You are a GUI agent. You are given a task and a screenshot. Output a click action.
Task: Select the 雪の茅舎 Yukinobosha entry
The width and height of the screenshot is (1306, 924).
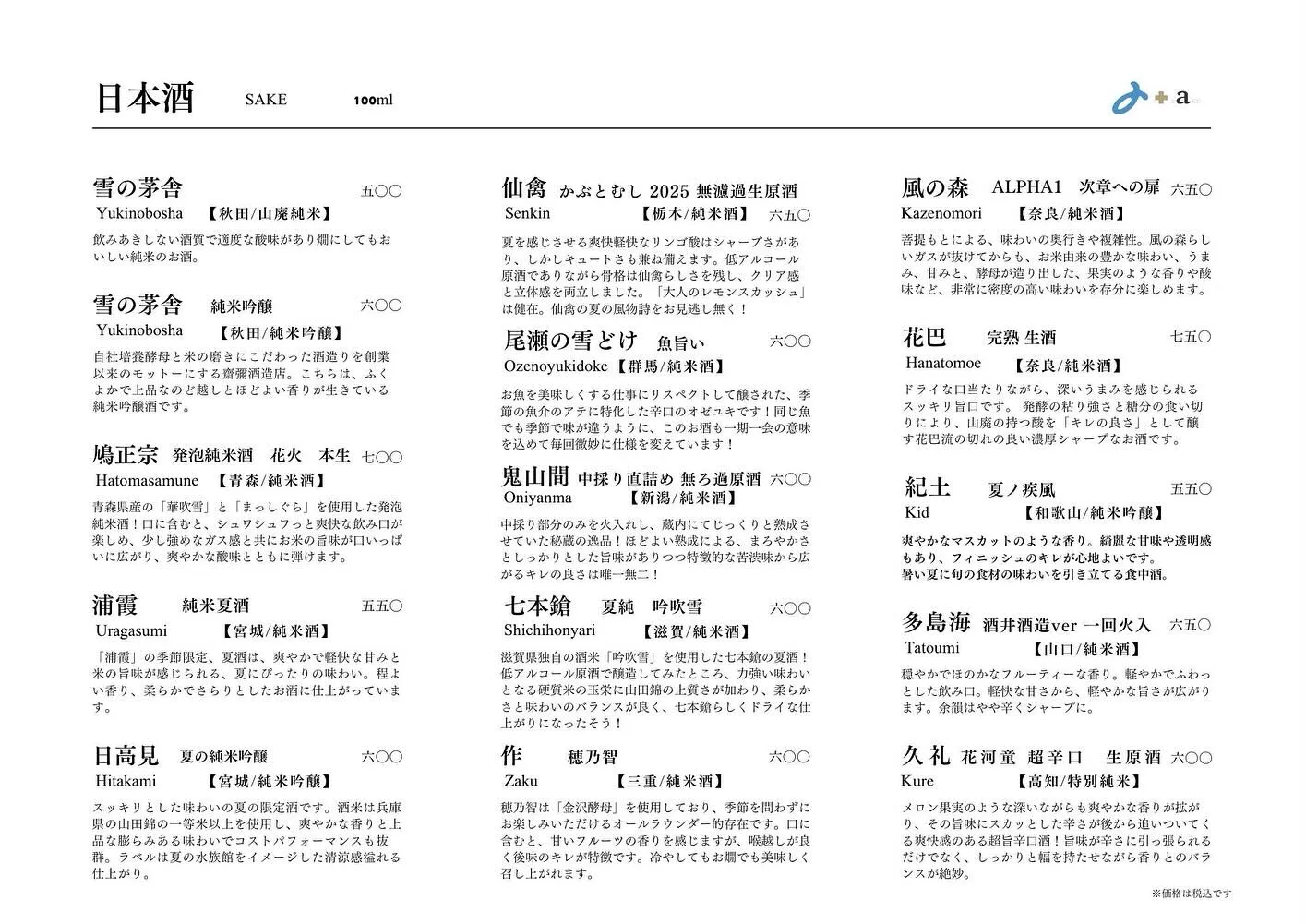(137, 188)
